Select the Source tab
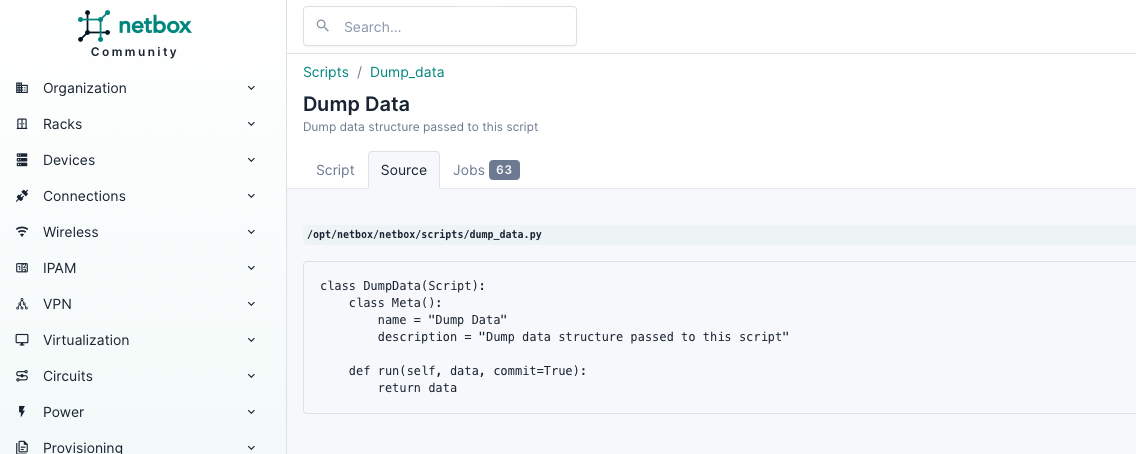The image size is (1136, 454). 404,170
